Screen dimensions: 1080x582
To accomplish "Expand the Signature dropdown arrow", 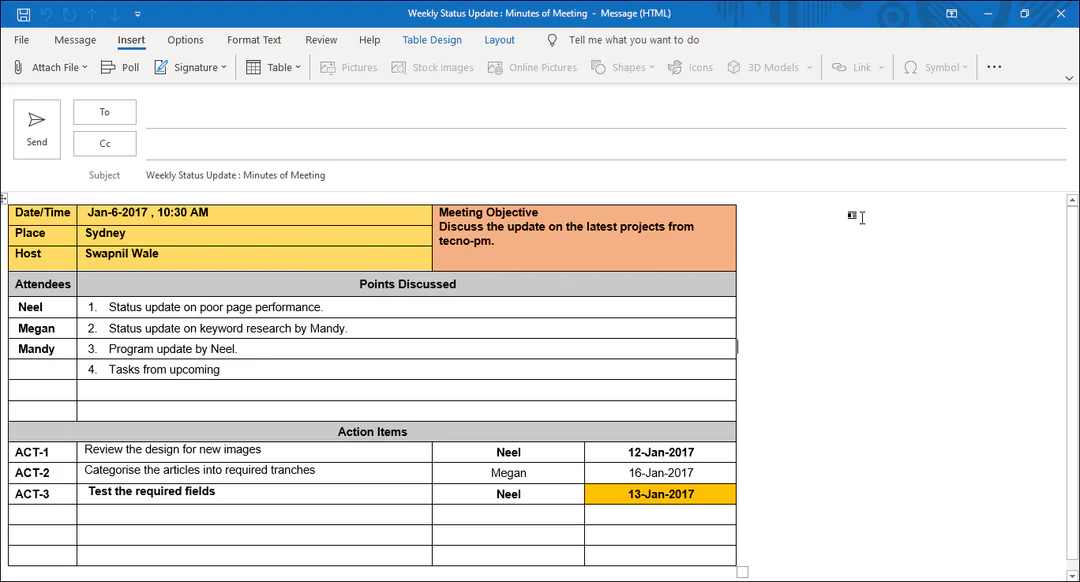I will tap(223, 68).
